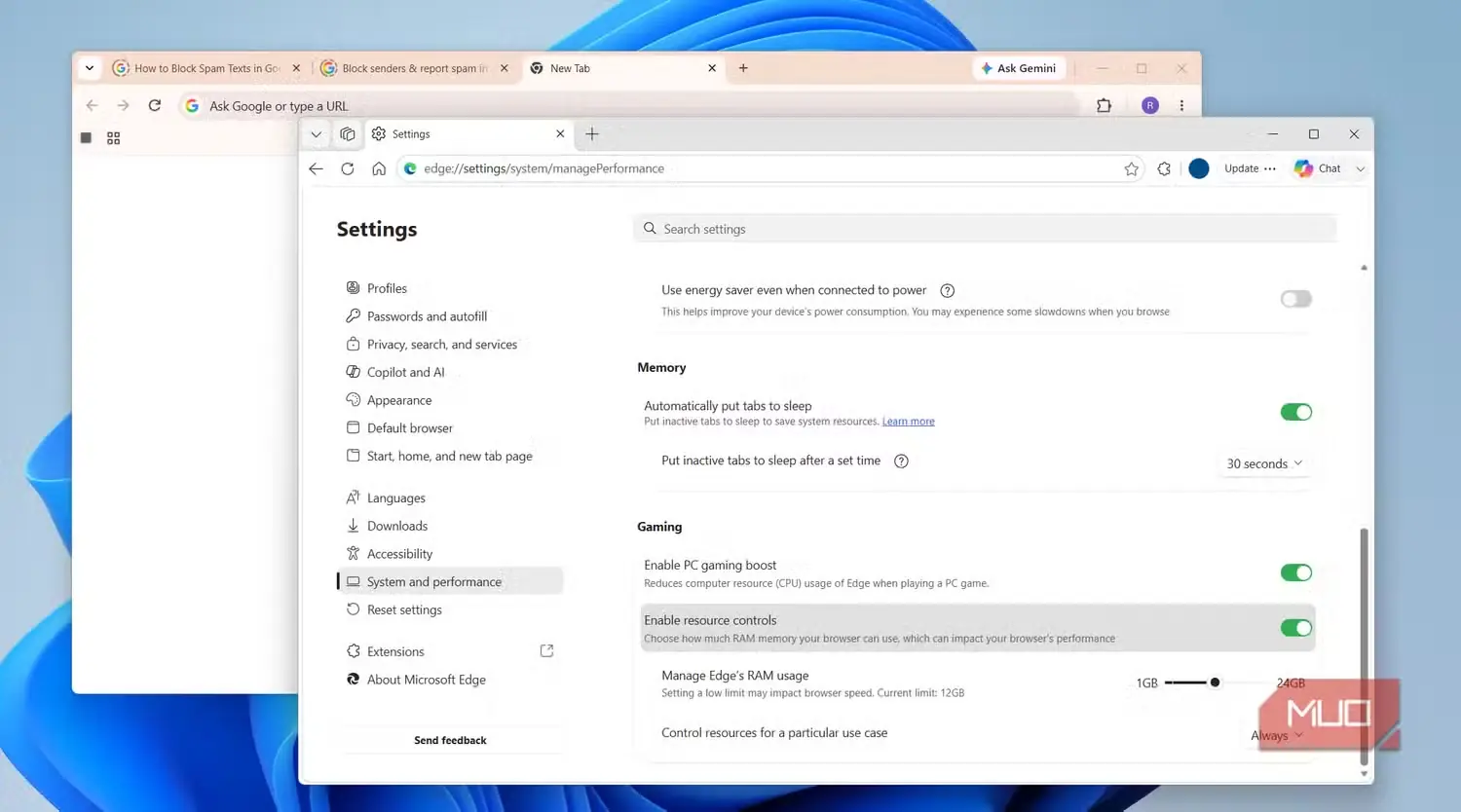
Task: Open Copilot and AI settings
Action: (395, 372)
